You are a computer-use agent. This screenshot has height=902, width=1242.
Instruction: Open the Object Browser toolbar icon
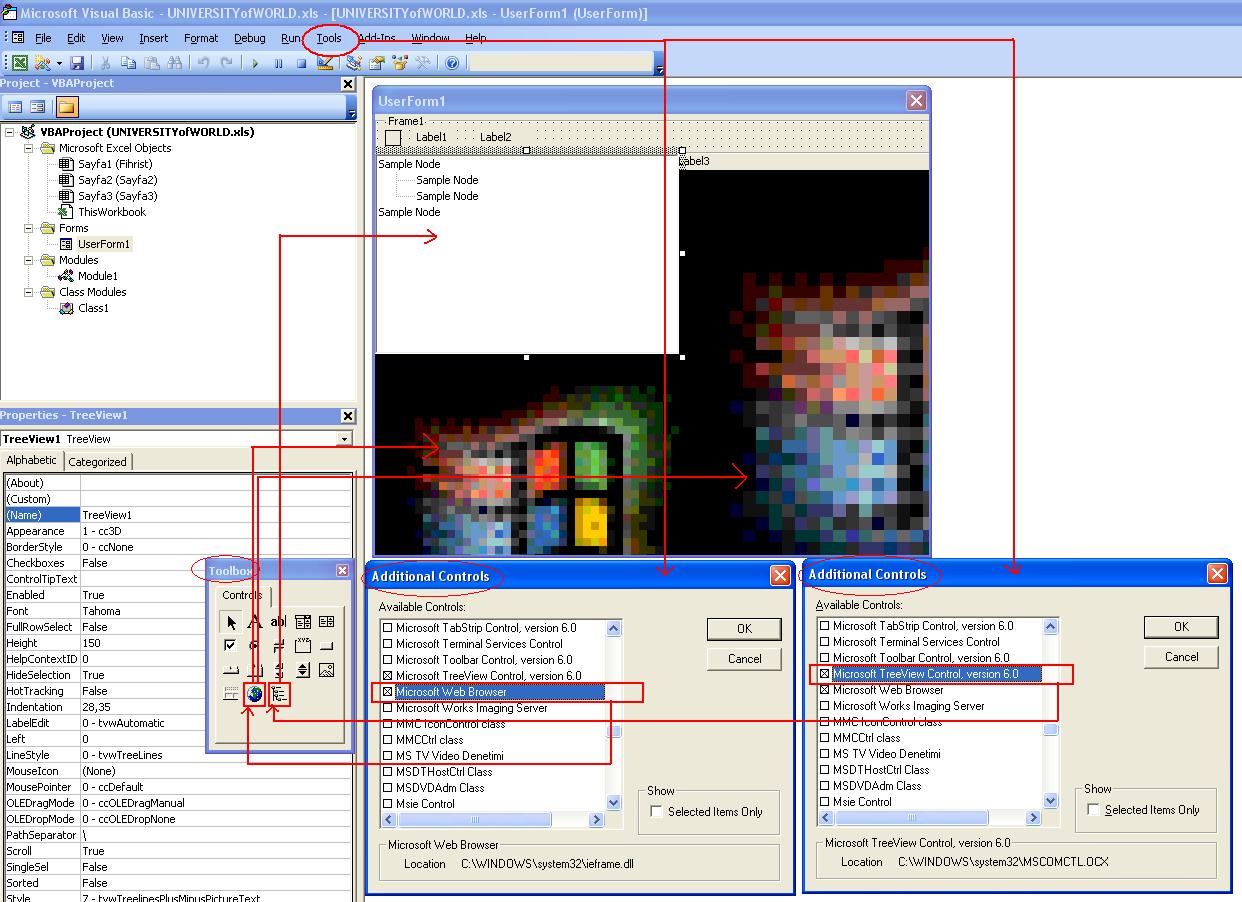(x=400, y=63)
